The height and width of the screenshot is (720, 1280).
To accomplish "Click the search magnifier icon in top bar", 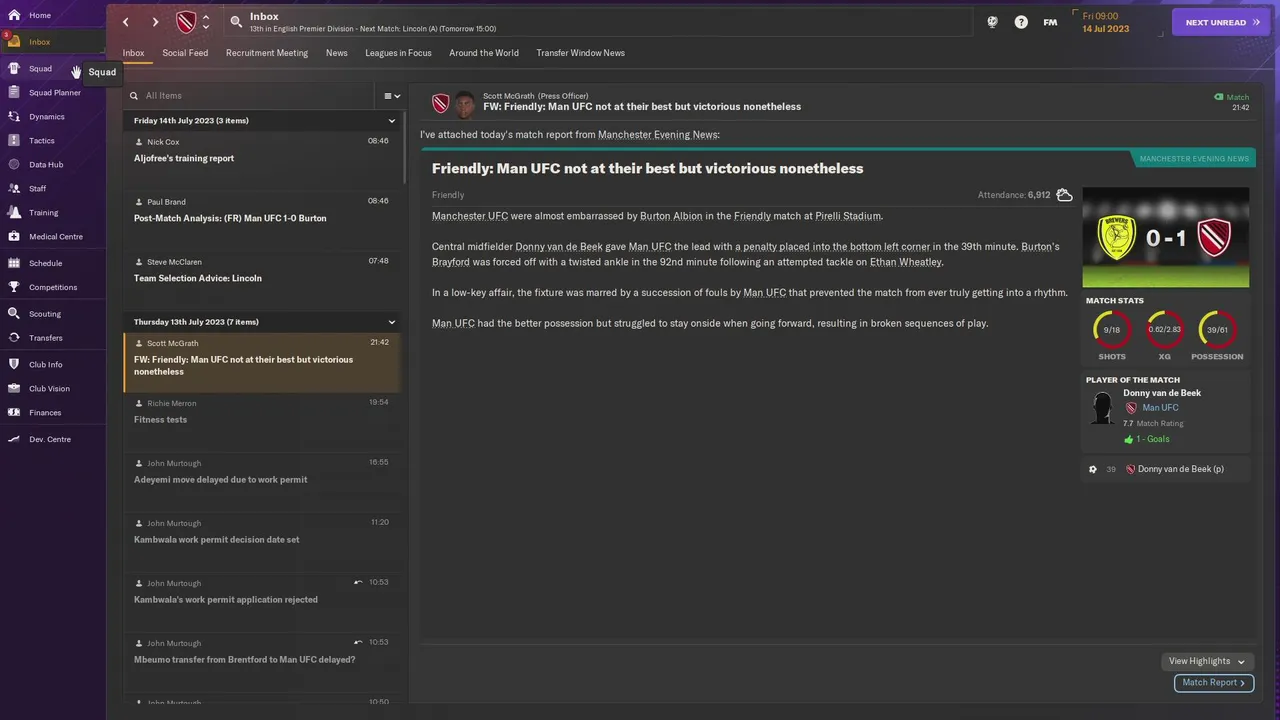I will tap(236, 21).
